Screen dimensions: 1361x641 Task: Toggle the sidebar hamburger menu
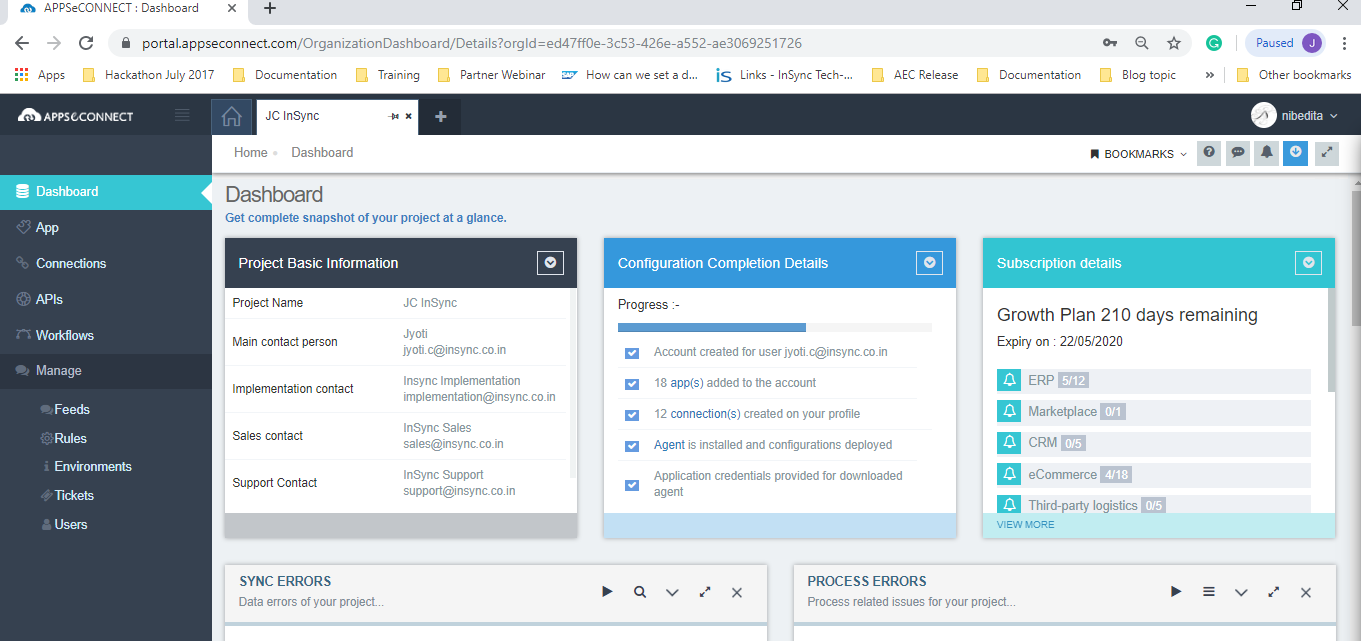(x=182, y=115)
